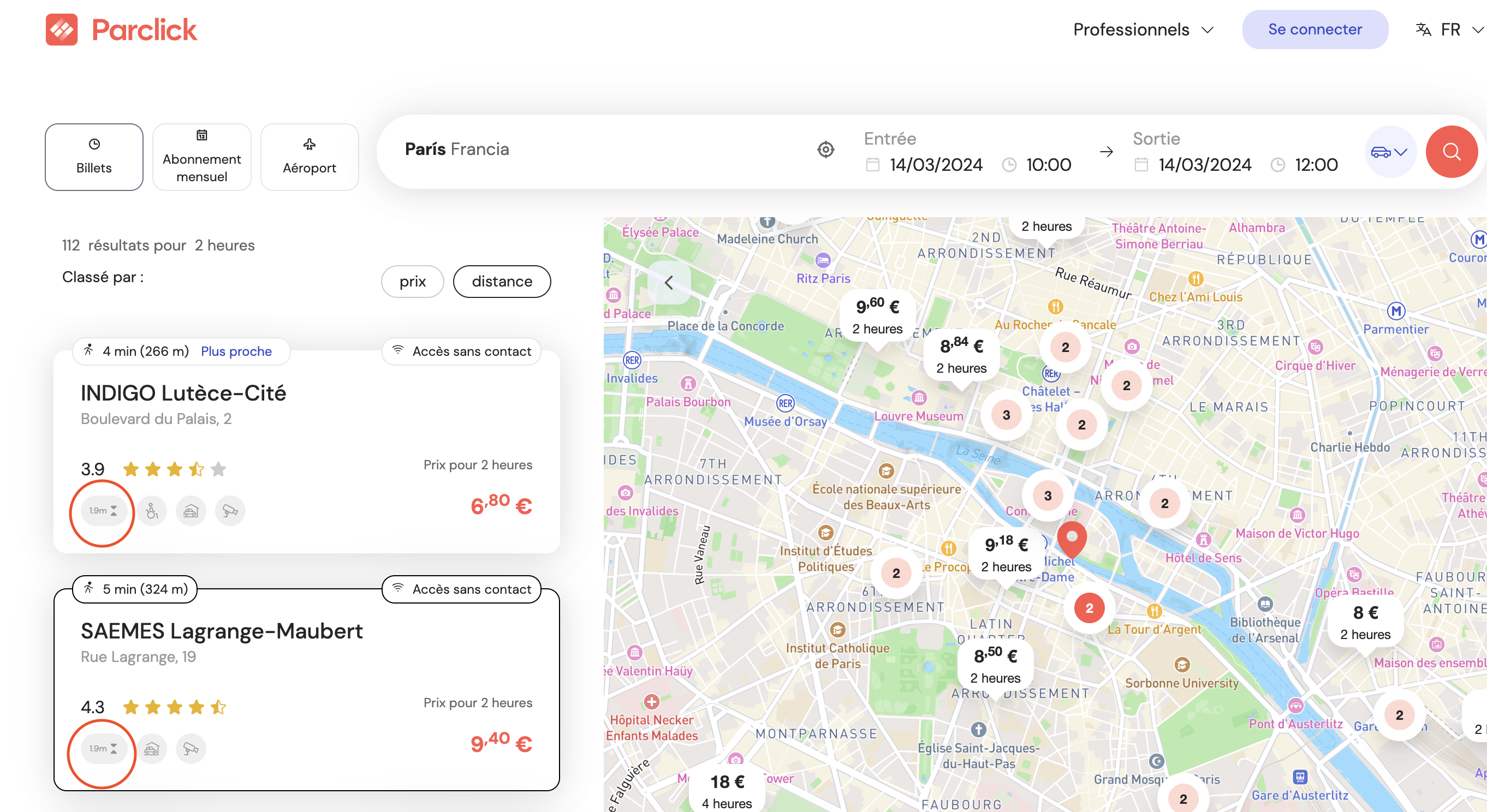The width and height of the screenshot is (1487, 812).
Task: Open the FR language selector
Action: point(1449,30)
